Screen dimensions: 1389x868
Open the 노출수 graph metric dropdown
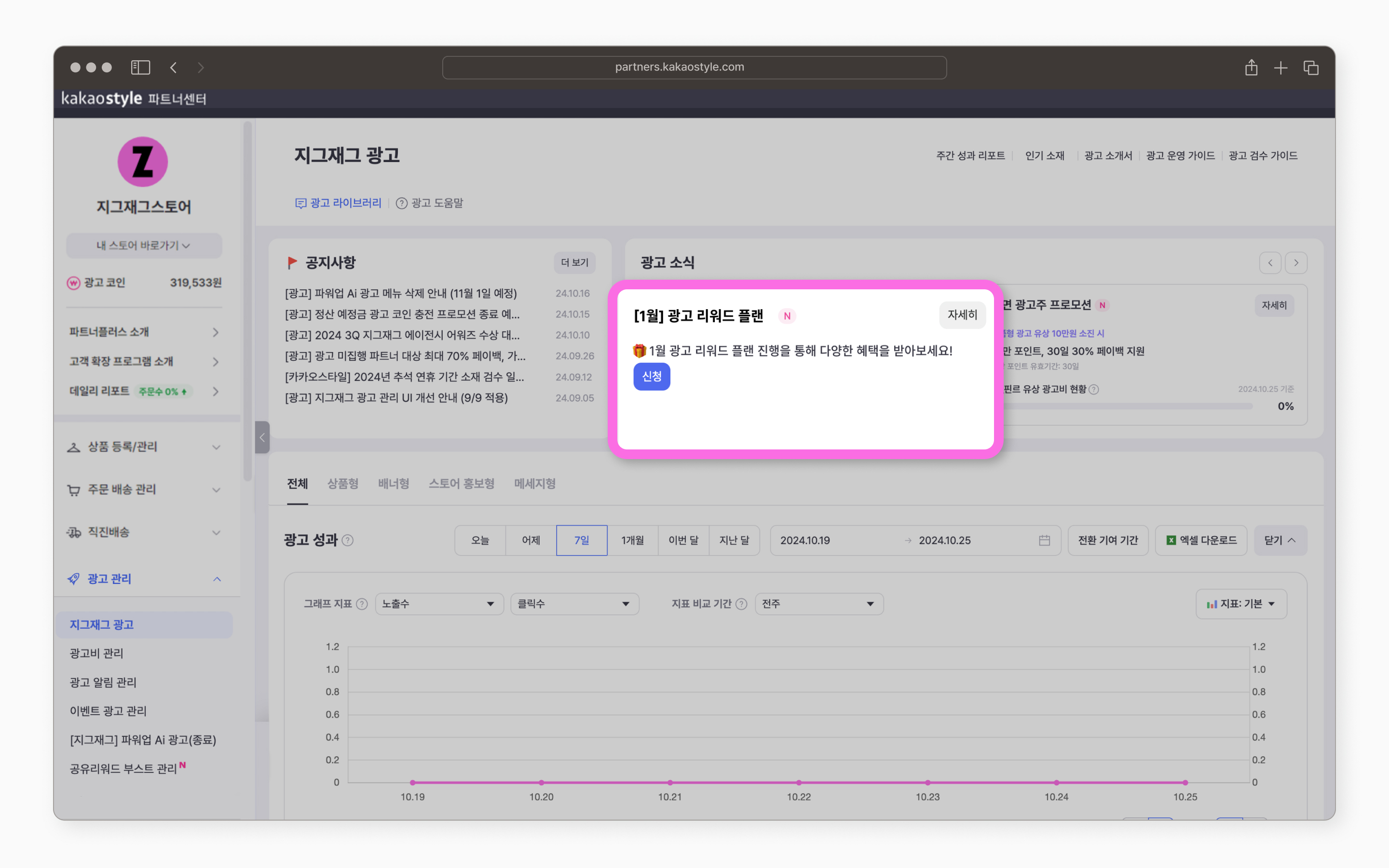[438, 604]
